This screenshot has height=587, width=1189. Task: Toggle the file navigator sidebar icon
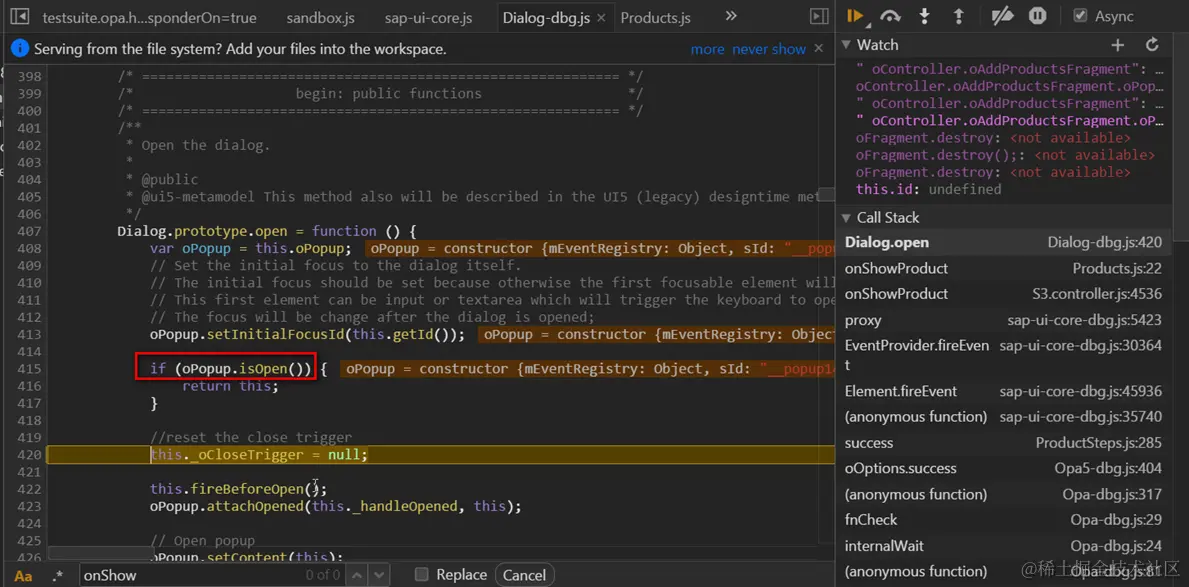(x=20, y=17)
